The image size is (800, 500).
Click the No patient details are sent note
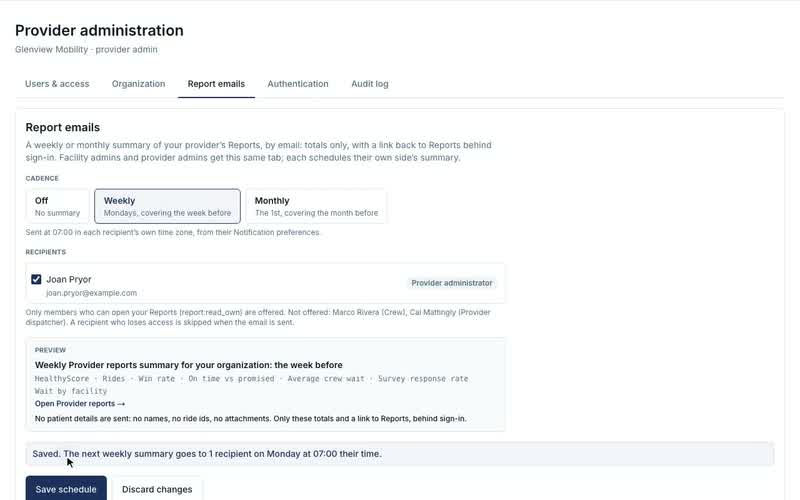pos(251,418)
